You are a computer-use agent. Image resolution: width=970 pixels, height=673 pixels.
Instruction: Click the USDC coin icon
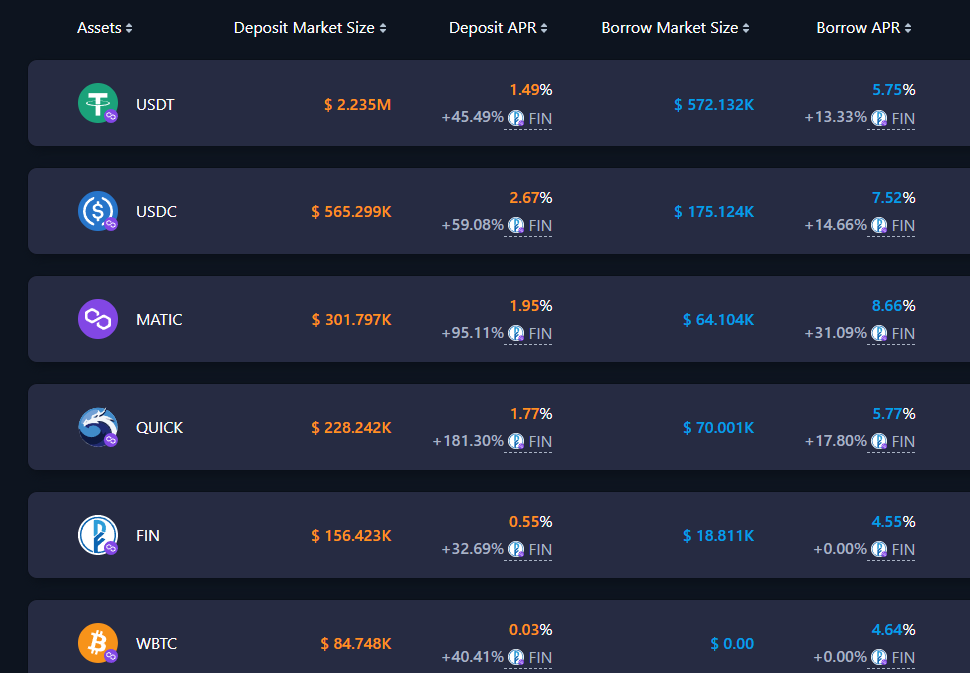[x=98, y=211]
